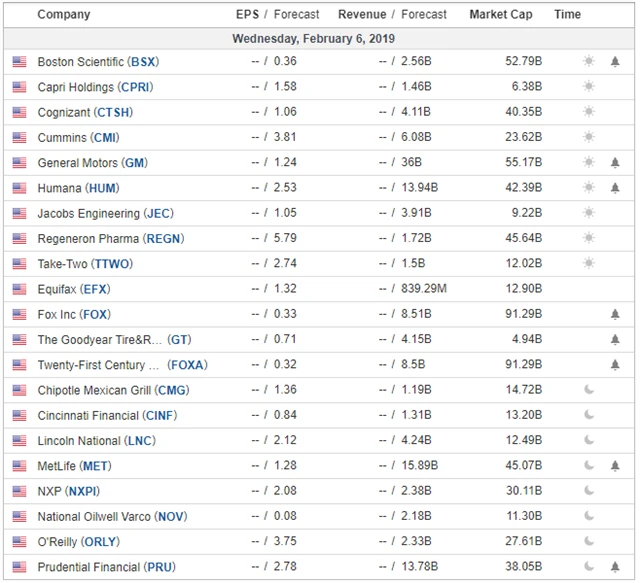This screenshot has width=640, height=583.
Task: Click the bell icon for MetLife
Action: [x=615, y=465]
